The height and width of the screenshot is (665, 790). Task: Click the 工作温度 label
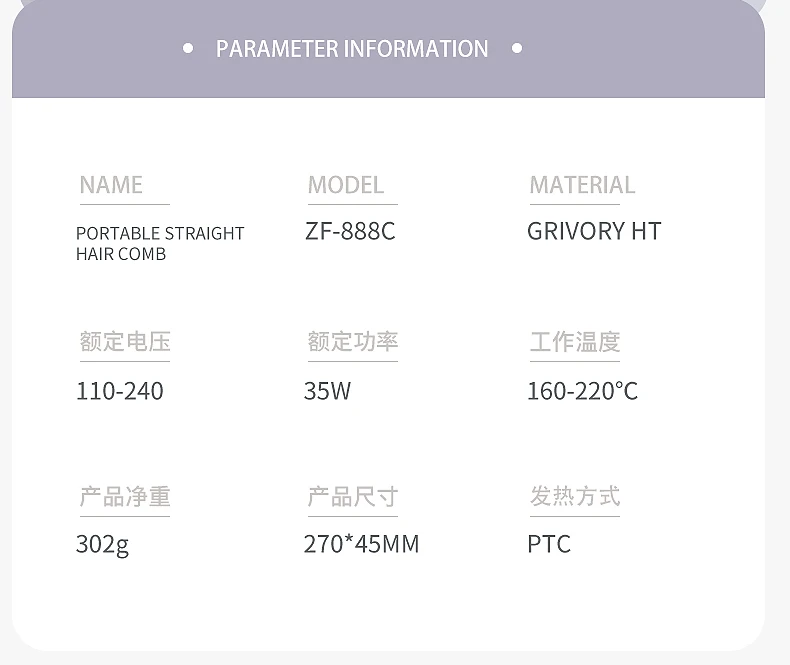pos(575,341)
